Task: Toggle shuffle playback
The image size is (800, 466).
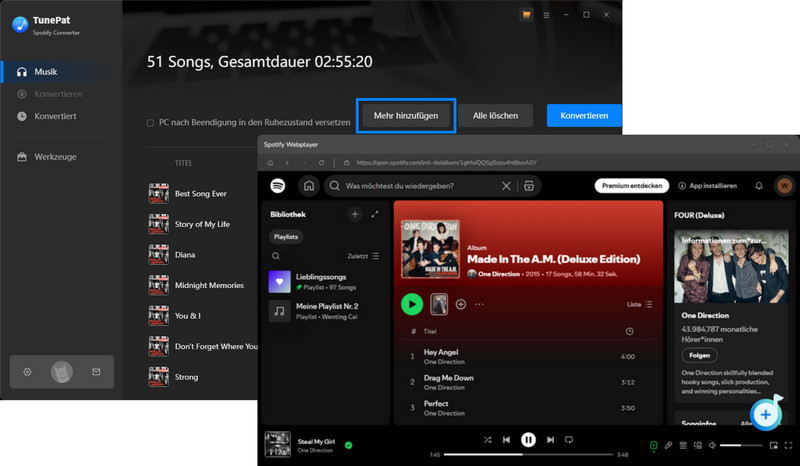Action: (x=487, y=439)
